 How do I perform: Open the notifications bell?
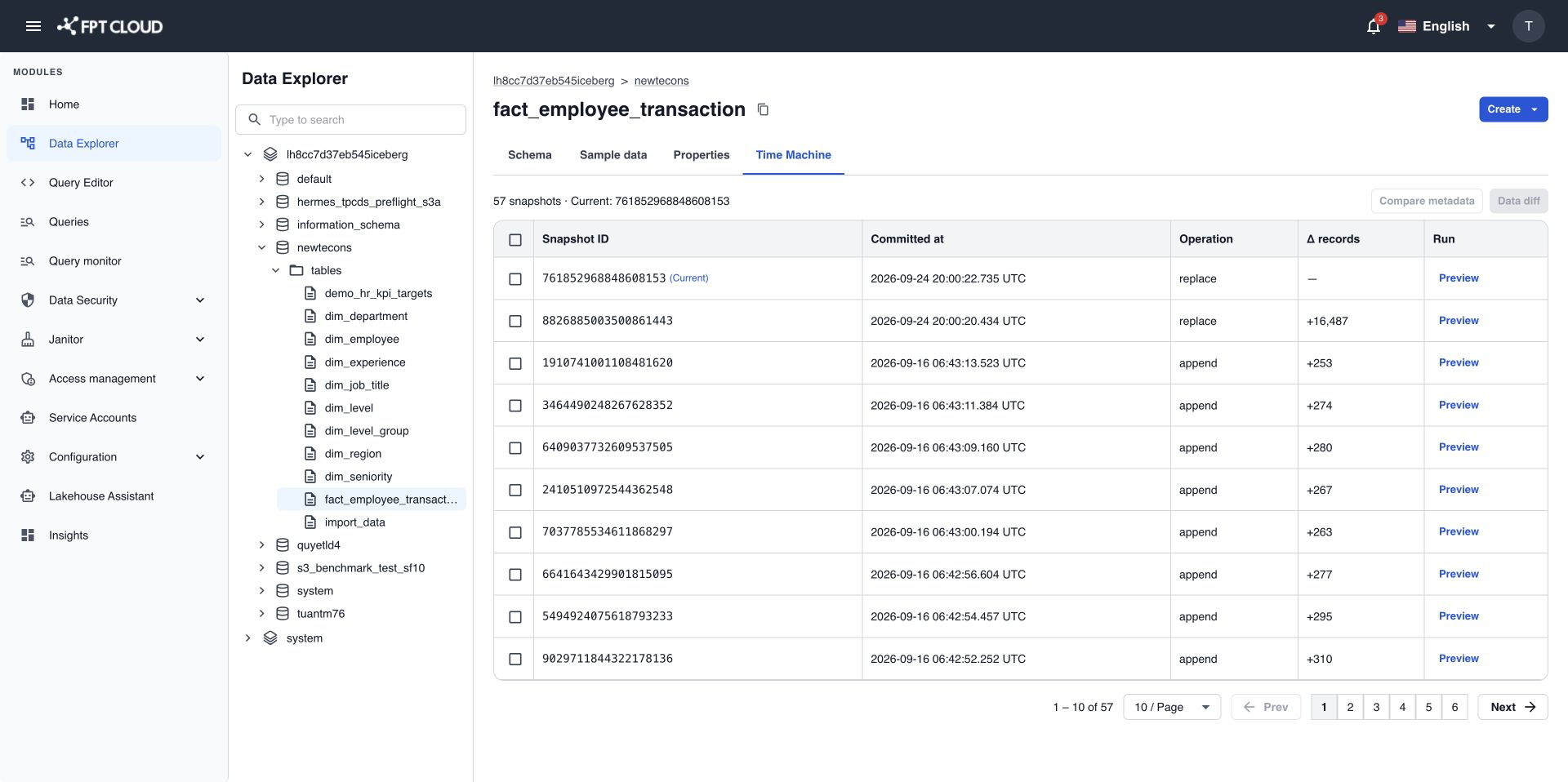coord(1374,26)
